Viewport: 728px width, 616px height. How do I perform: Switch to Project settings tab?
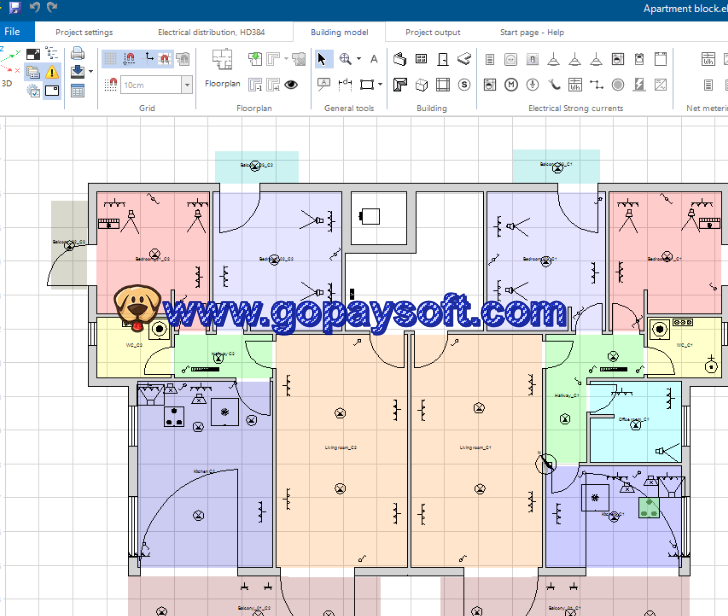[84, 32]
